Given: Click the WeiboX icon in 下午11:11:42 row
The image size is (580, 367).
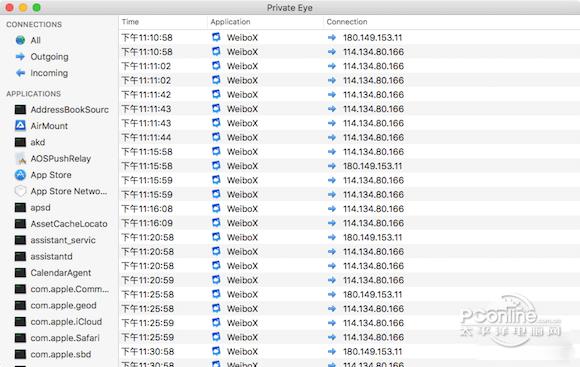Looking at the screenshot, I should 216,94.
